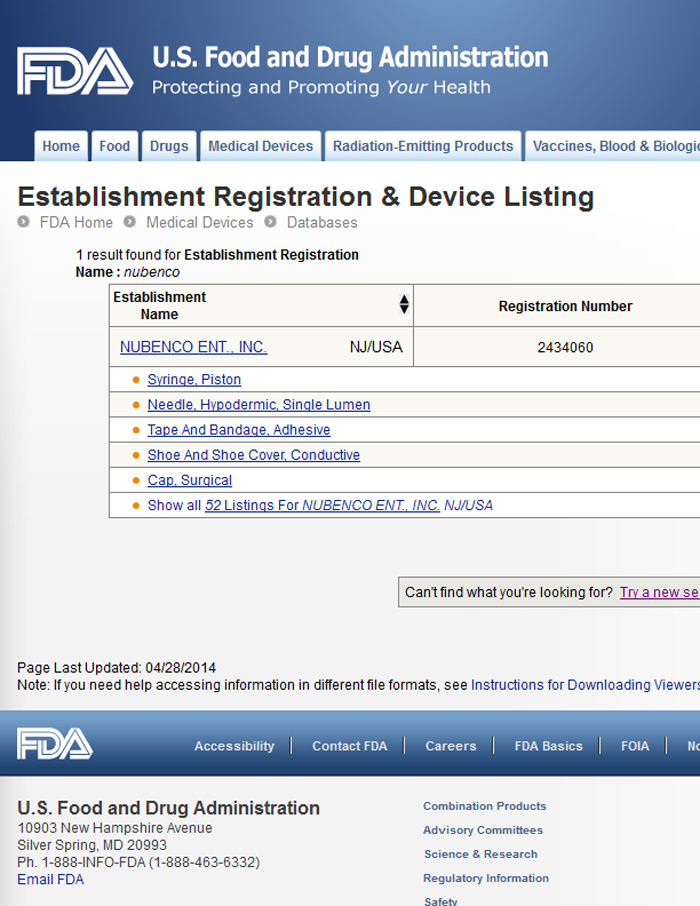Click breadcrumb arrow icon before Medical Devices

[130, 222]
